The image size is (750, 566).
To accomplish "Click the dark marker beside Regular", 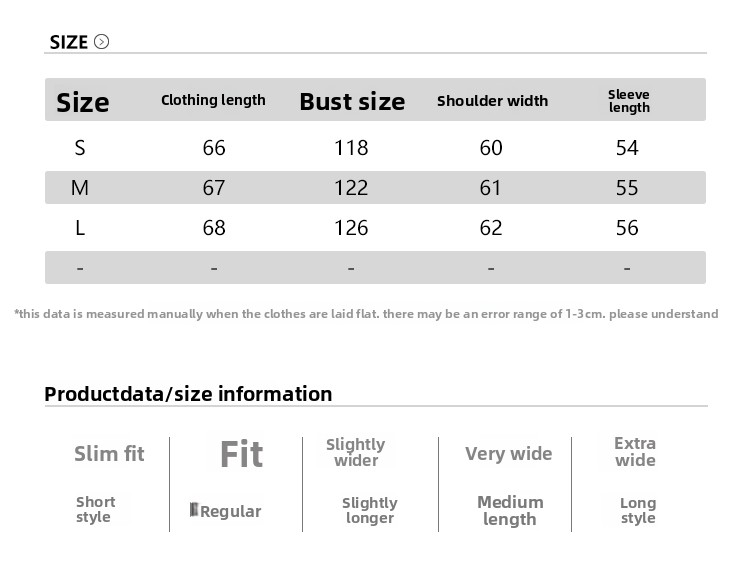I will (194, 510).
